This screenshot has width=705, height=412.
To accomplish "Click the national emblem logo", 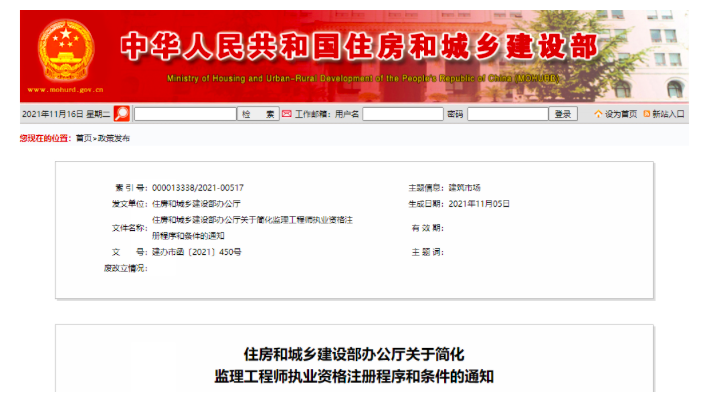I will click(66, 50).
